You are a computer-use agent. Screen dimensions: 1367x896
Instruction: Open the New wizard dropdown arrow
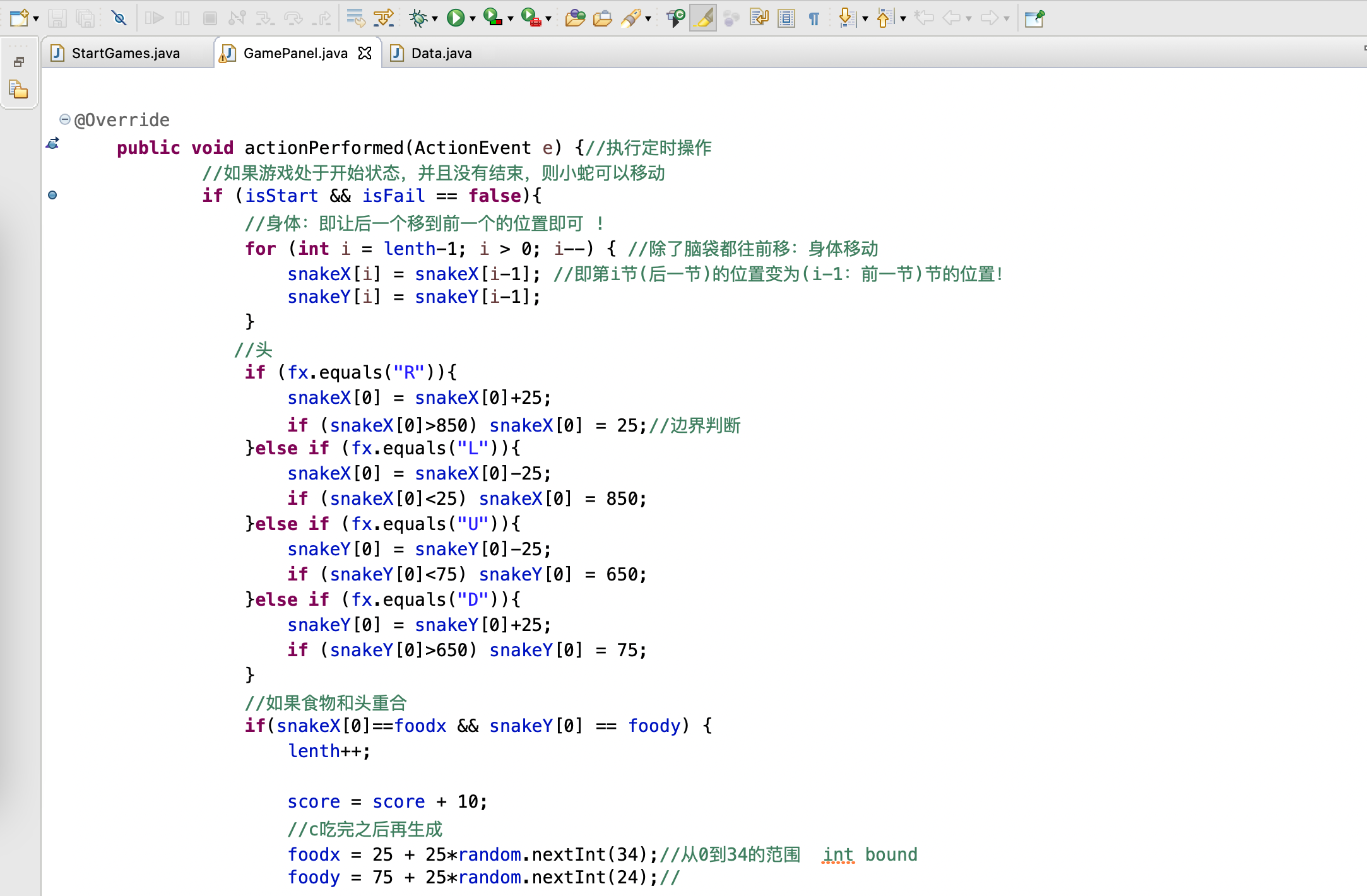[x=36, y=19]
